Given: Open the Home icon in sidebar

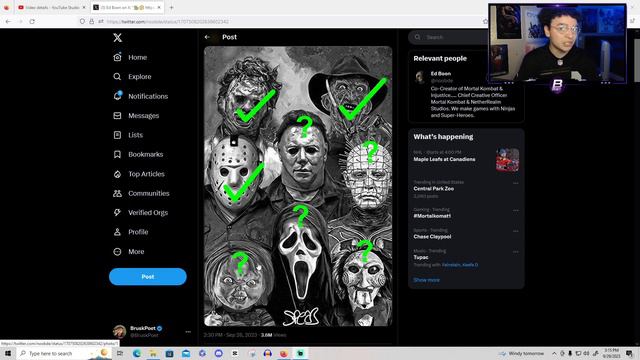Looking at the screenshot, I should pos(117,57).
